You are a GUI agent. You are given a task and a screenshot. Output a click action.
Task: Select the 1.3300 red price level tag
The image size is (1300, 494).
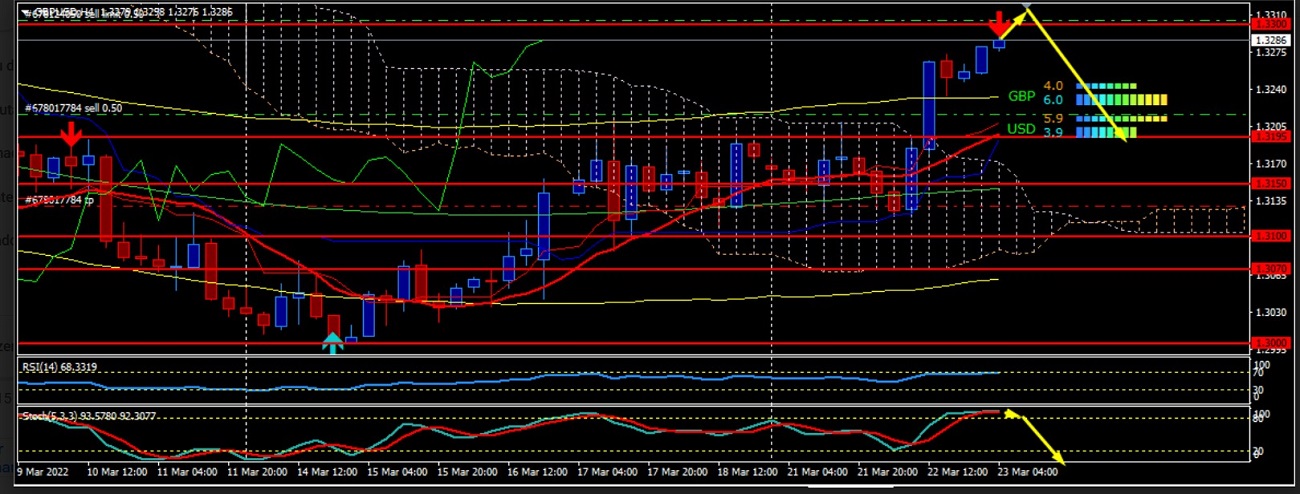coord(1270,23)
